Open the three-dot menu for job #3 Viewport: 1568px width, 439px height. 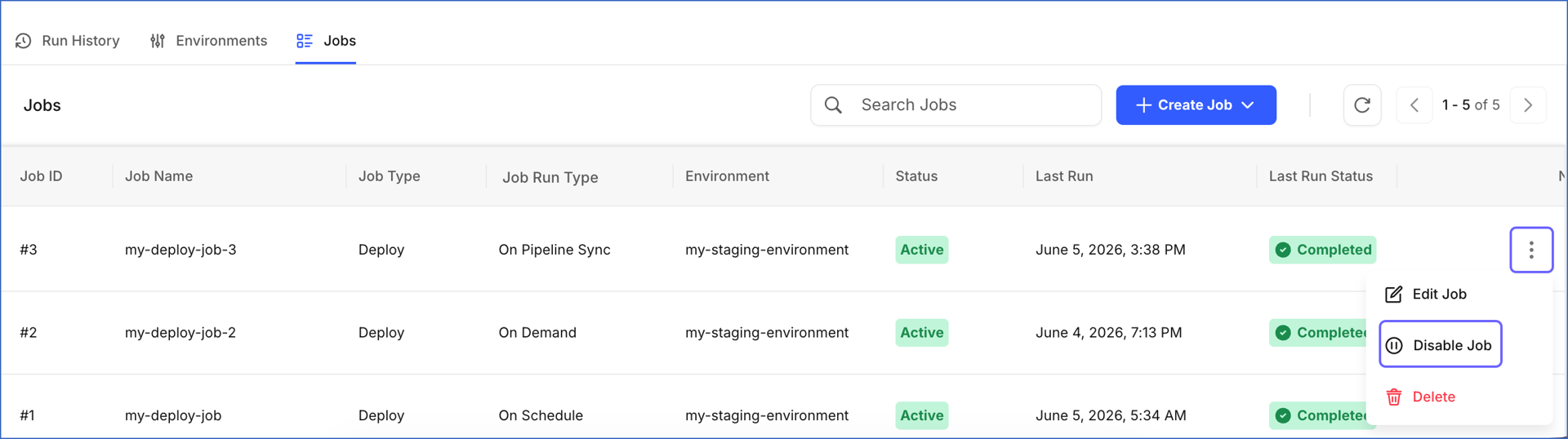pos(1531,250)
